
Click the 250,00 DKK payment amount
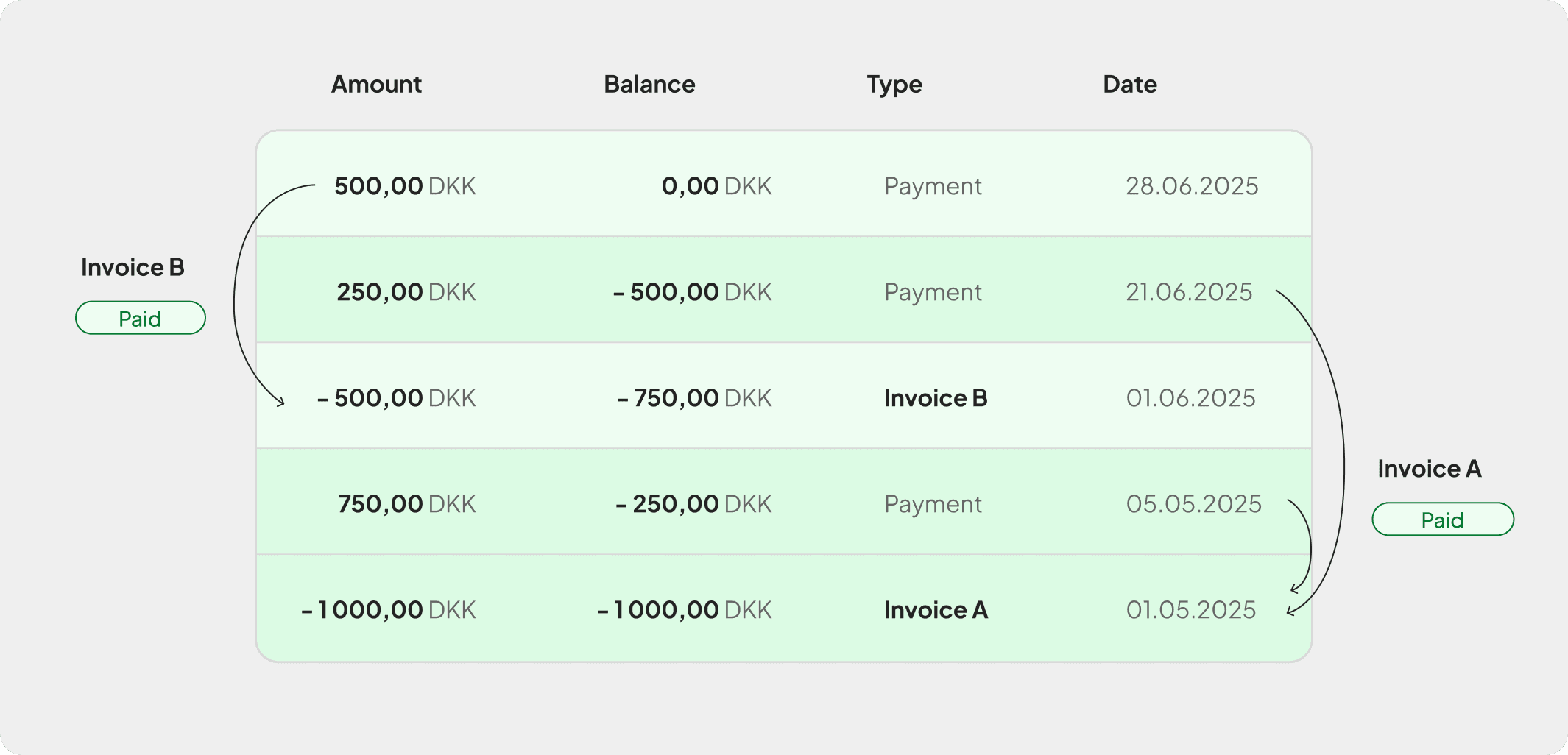(x=406, y=292)
